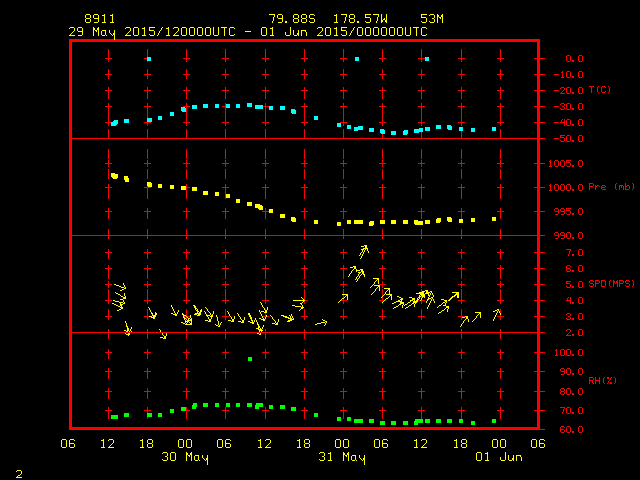Click the outlier green humidity point near 100%
The height and width of the screenshot is (480, 640).
(250, 359)
